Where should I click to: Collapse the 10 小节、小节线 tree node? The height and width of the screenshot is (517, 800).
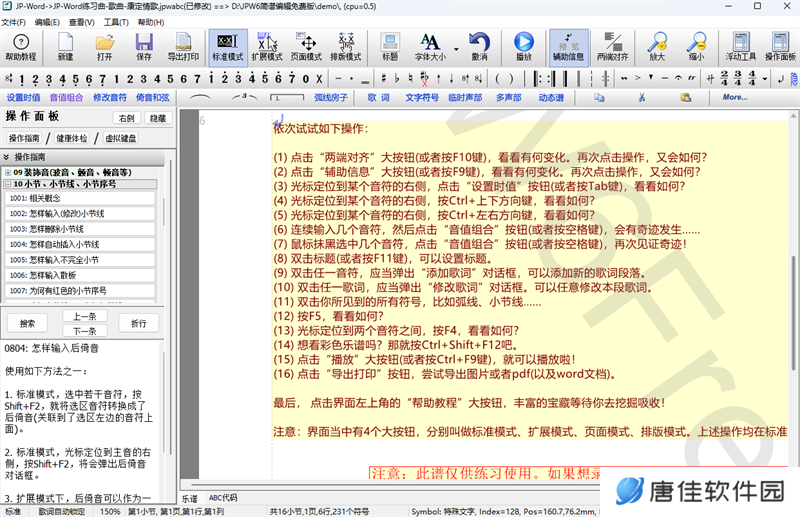click(8, 184)
